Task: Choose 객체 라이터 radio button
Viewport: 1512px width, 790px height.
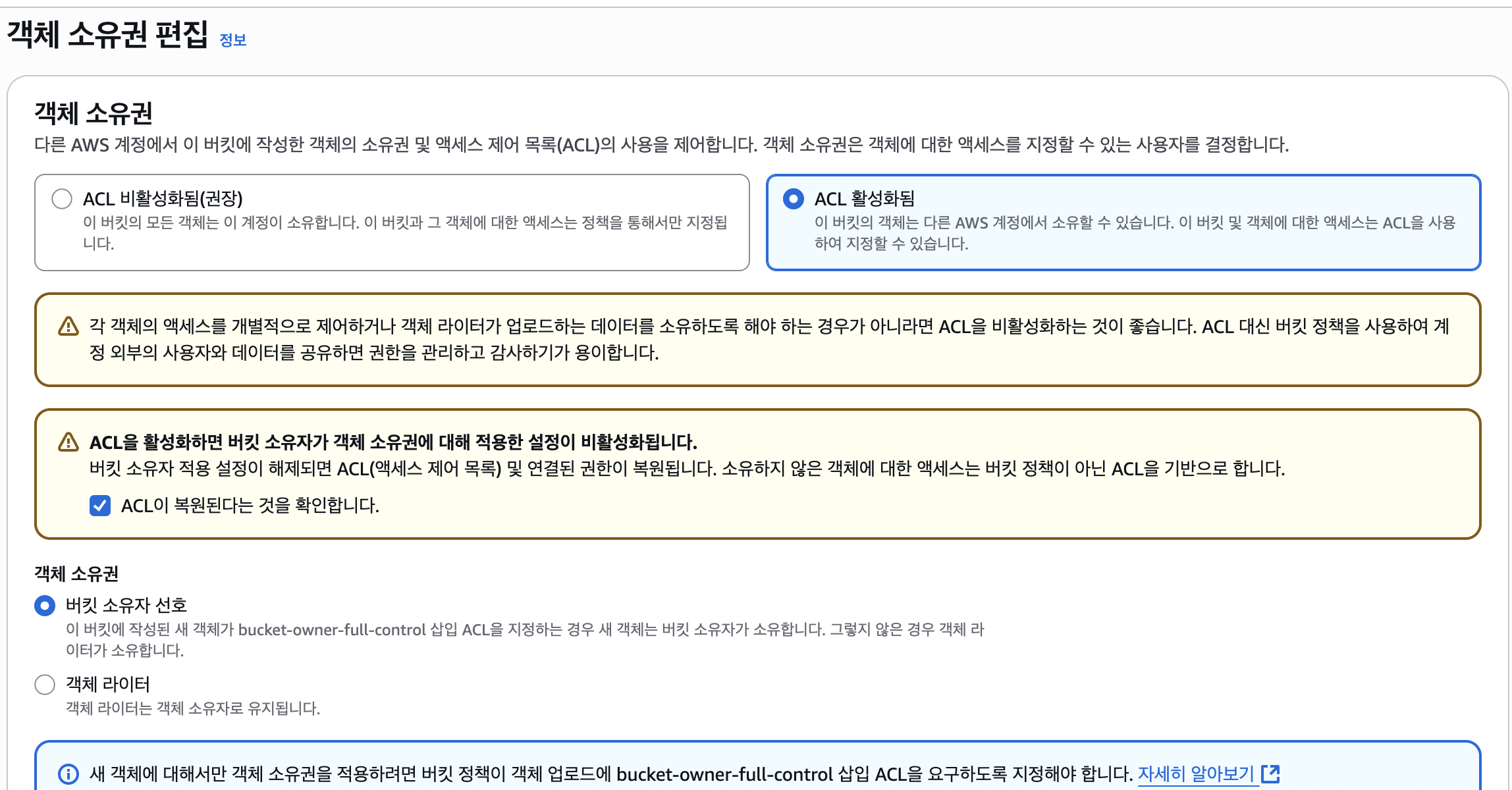Action: coord(45,685)
